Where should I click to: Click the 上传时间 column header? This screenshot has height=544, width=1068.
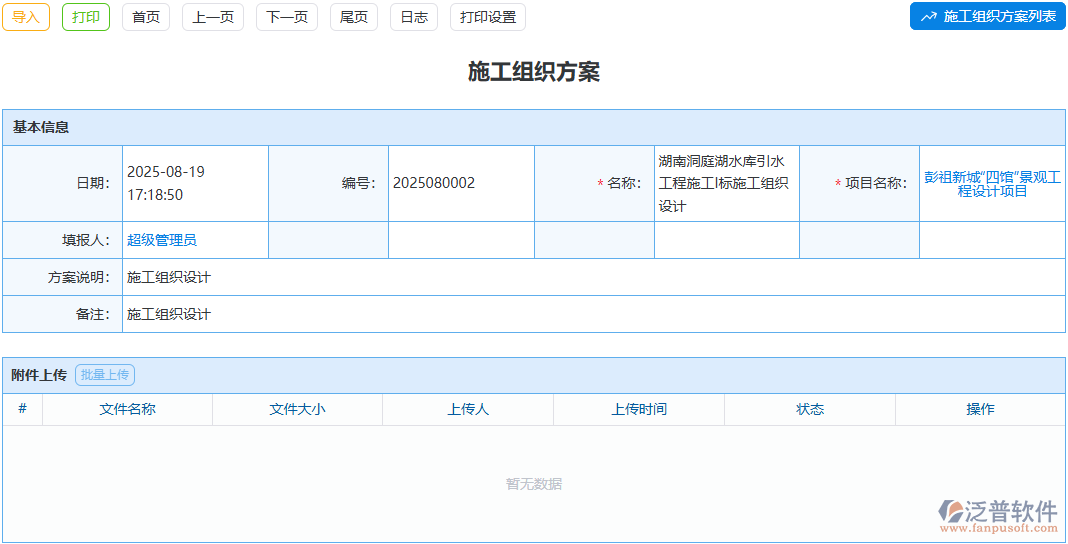639,409
